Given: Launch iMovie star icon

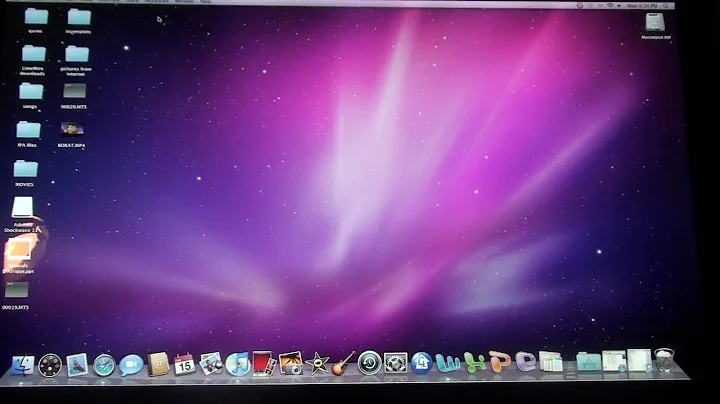Looking at the screenshot, I should (317, 364).
